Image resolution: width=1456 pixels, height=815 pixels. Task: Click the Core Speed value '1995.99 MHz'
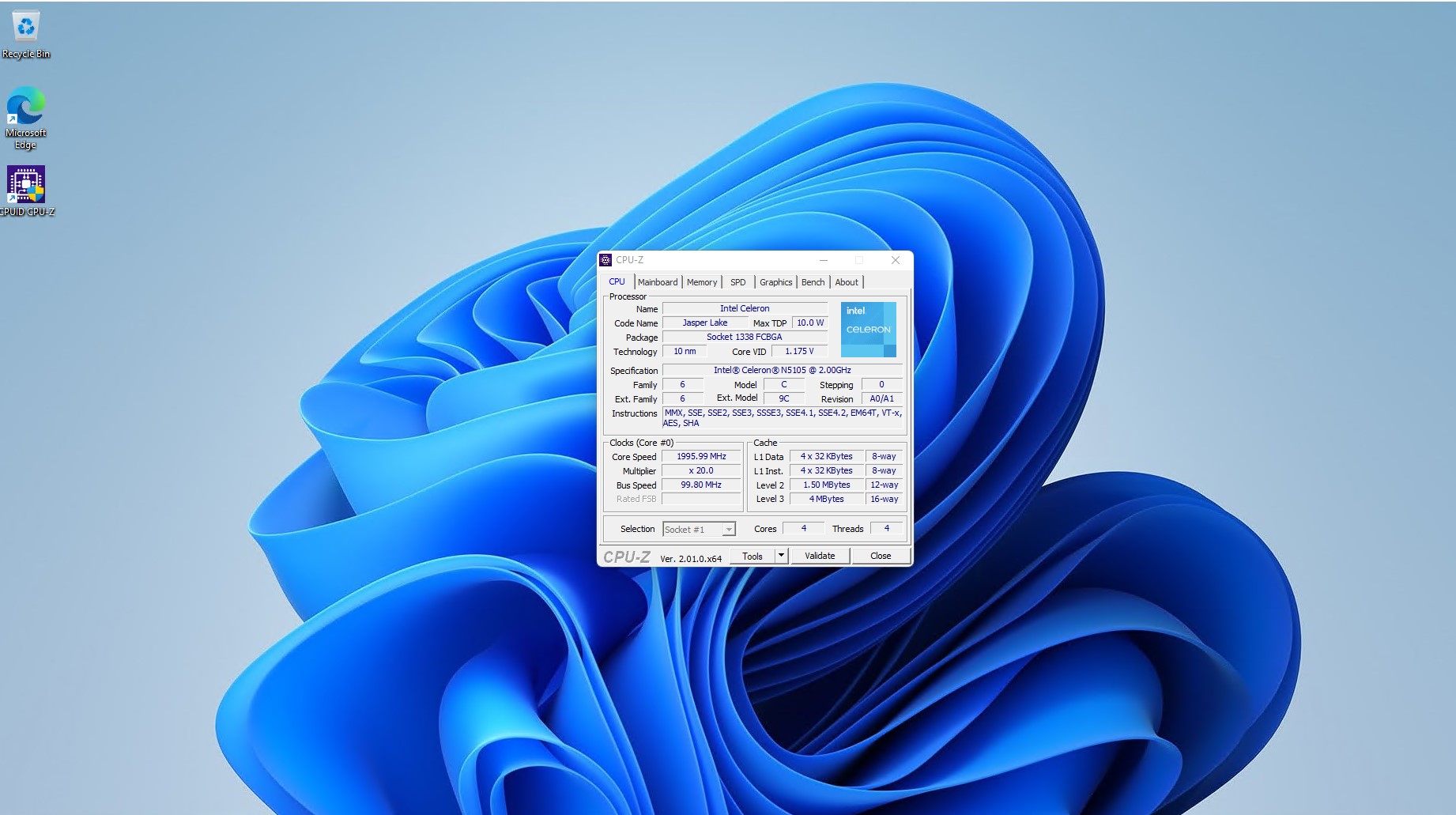pos(701,456)
